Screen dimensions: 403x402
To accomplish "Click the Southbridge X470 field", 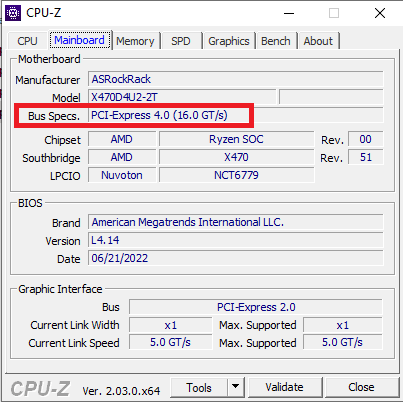I will (x=236, y=157).
